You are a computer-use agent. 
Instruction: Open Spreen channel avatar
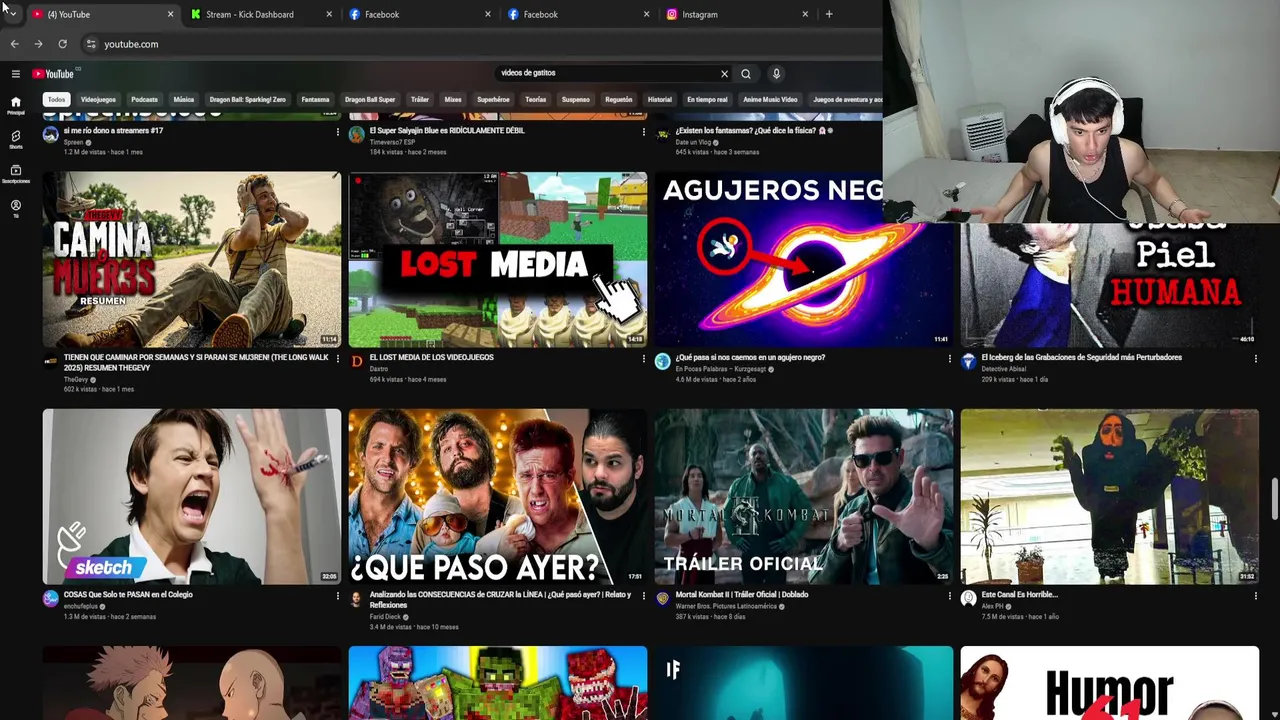pos(50,135)
